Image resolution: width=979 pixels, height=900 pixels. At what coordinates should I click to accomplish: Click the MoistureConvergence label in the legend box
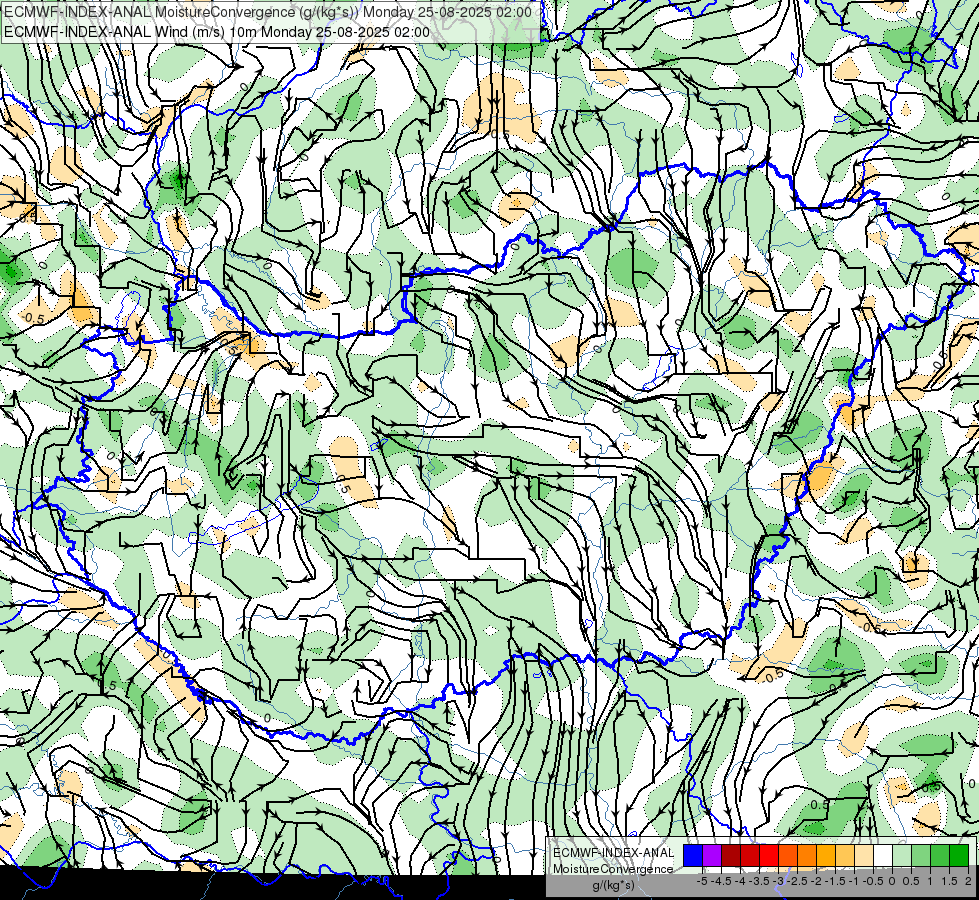(613, 869)
